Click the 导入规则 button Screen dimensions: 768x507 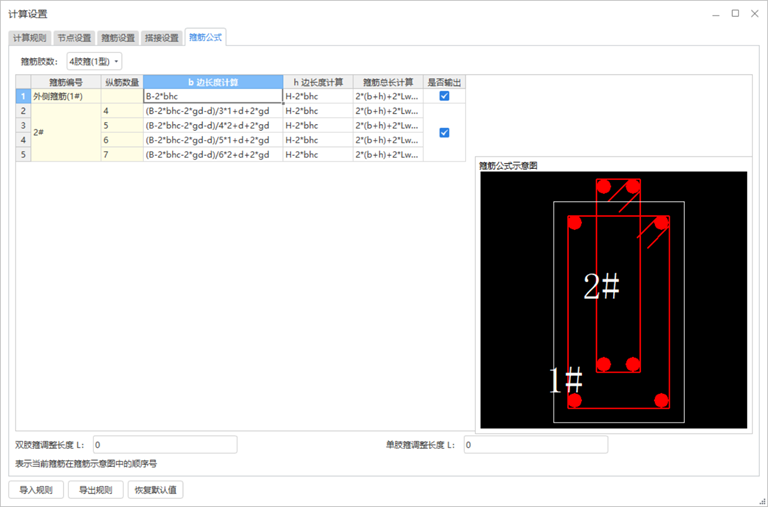[x=36, y=490]
